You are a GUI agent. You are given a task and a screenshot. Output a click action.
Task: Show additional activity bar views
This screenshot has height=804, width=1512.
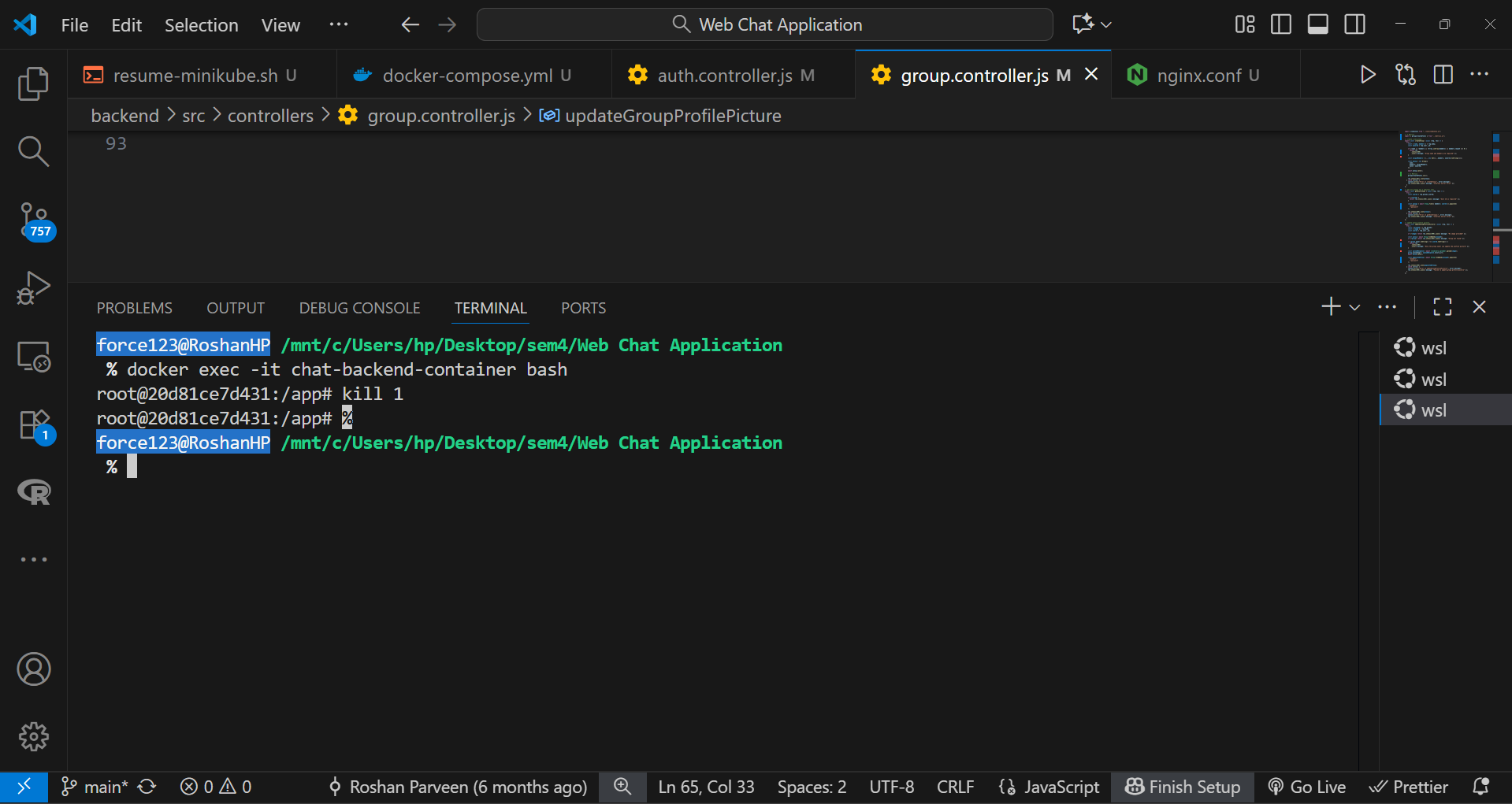[x=33, y=559]
